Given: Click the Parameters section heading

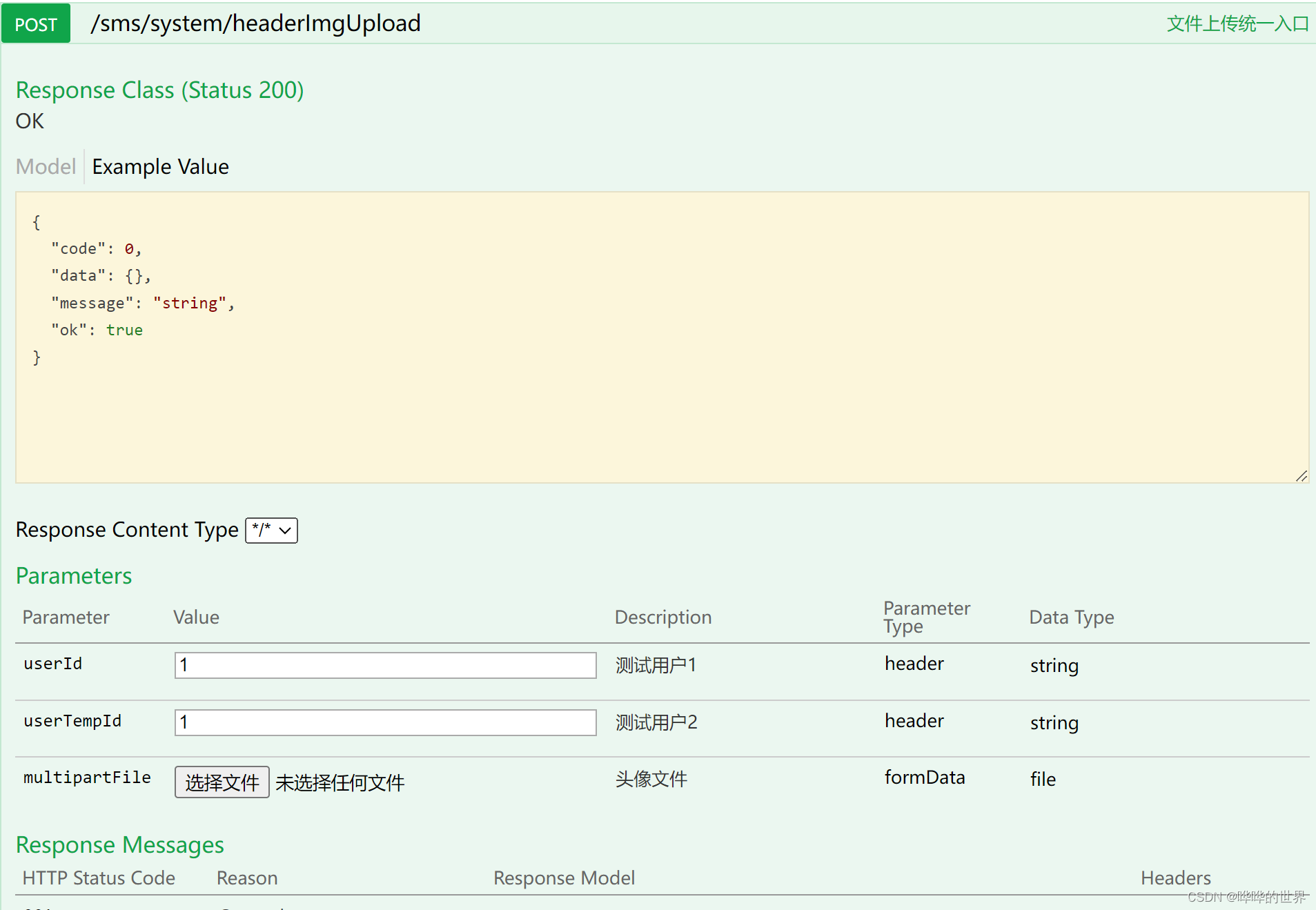Looking at the screenshot, I should (74, 575).
